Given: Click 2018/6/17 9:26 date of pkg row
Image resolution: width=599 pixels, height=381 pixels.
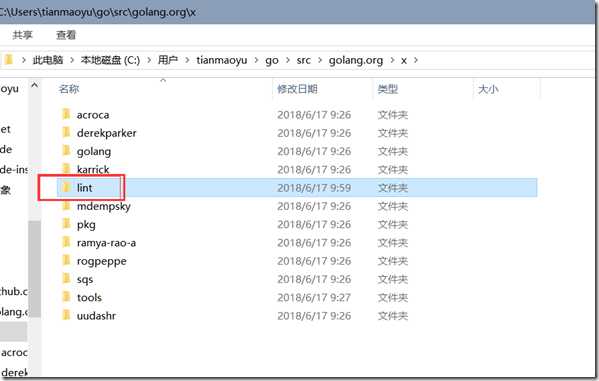Looking at the screenshot, I should click(314, 224).
